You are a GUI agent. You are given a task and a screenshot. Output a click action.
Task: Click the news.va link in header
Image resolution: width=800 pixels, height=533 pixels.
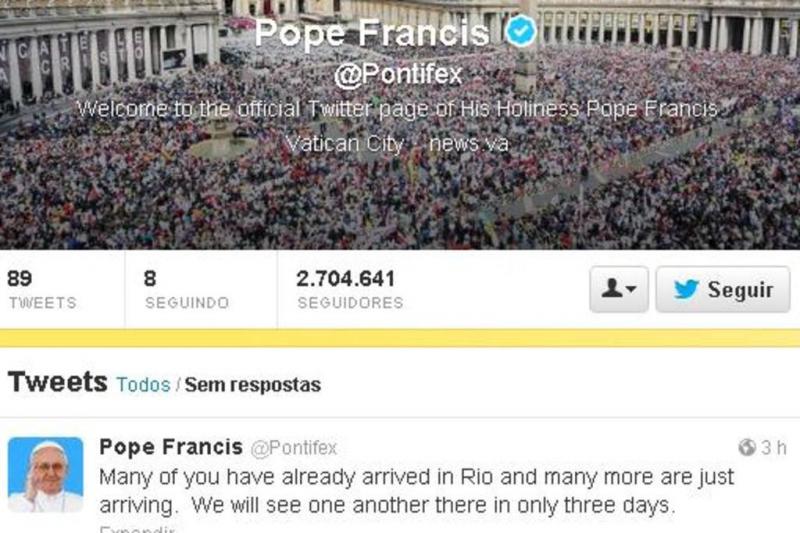(468, 143)
